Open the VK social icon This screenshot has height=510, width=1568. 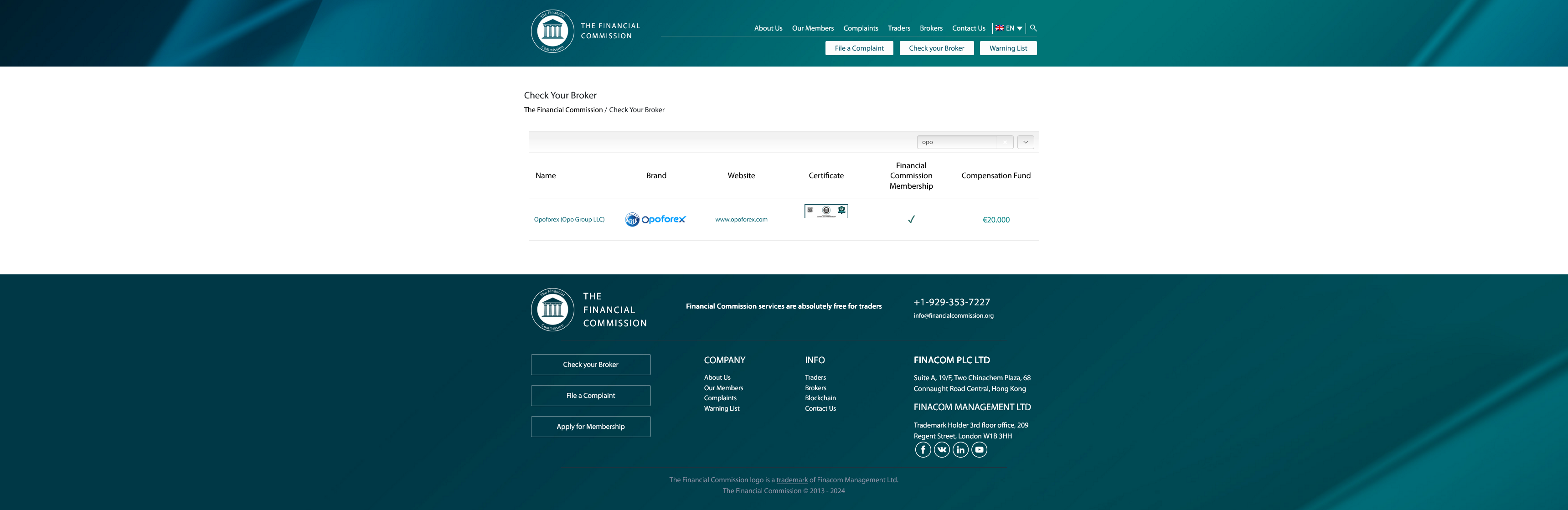click(942, 450)
